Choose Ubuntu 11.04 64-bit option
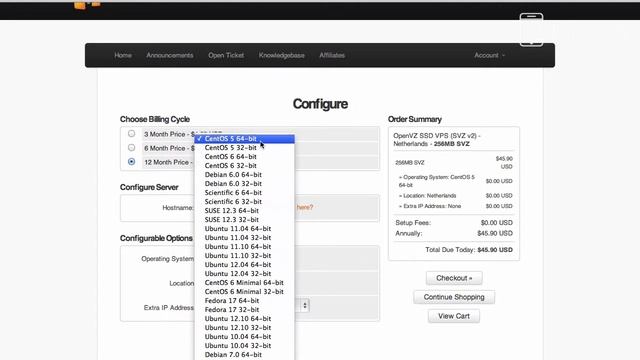 pyautogui.click(x=244, y=229)
